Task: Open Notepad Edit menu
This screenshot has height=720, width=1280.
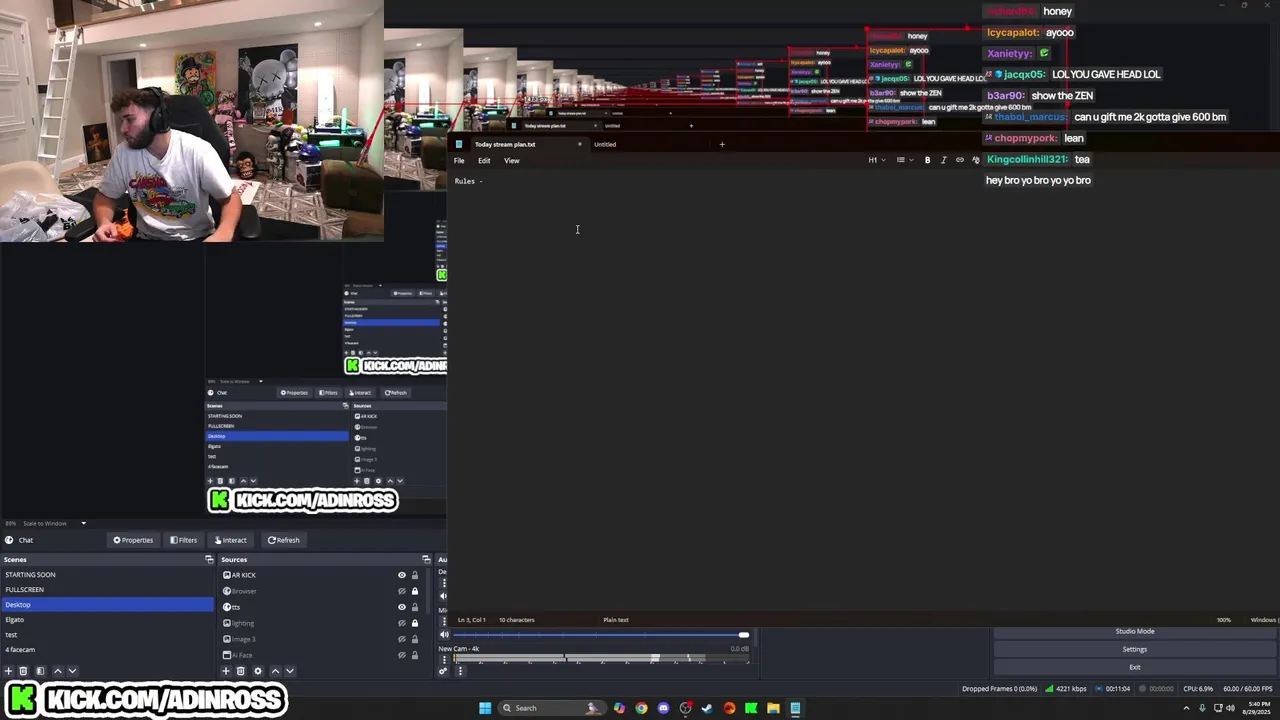Action: point(484,160)
